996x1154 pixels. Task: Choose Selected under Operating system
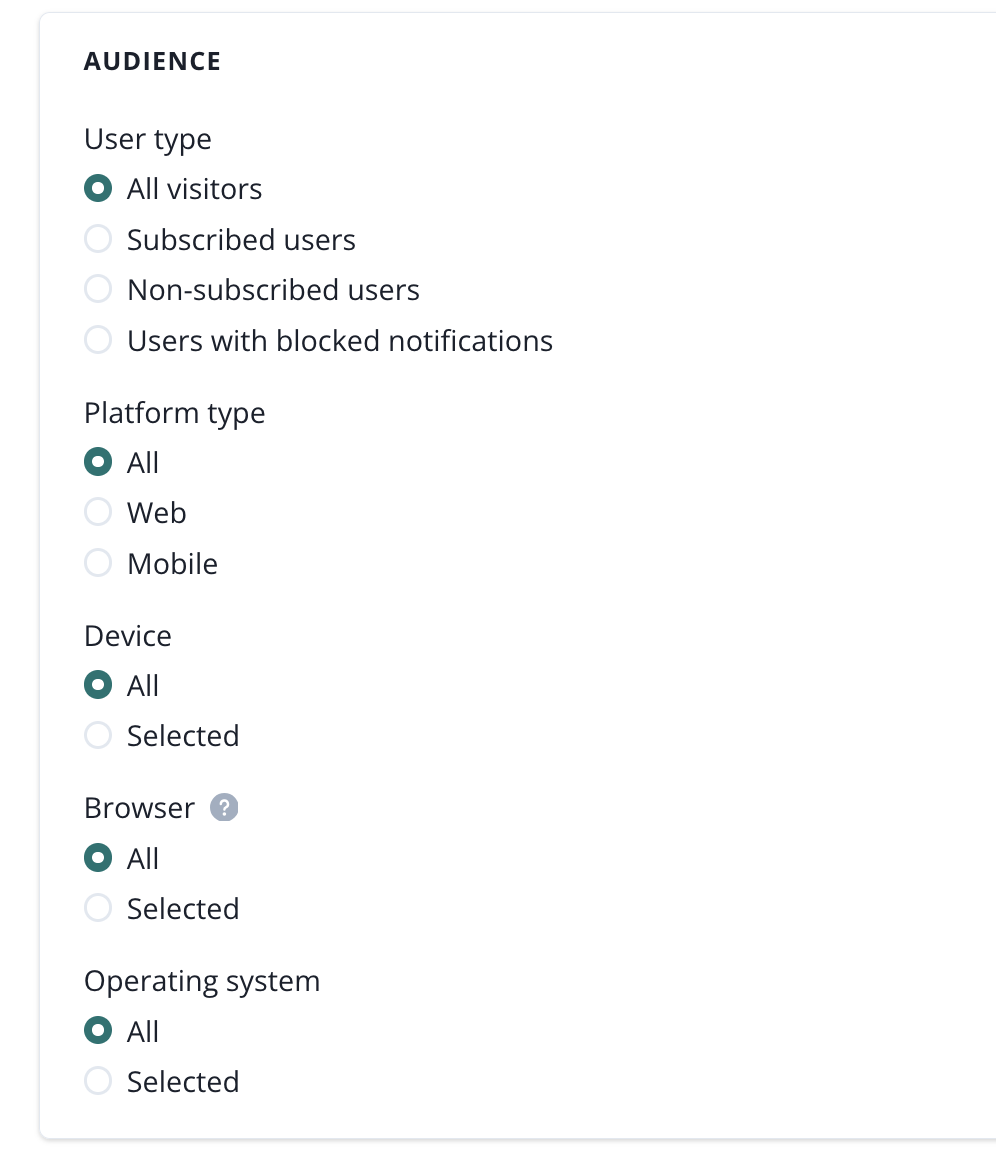pyautogui.click(x=98, y=1082)
